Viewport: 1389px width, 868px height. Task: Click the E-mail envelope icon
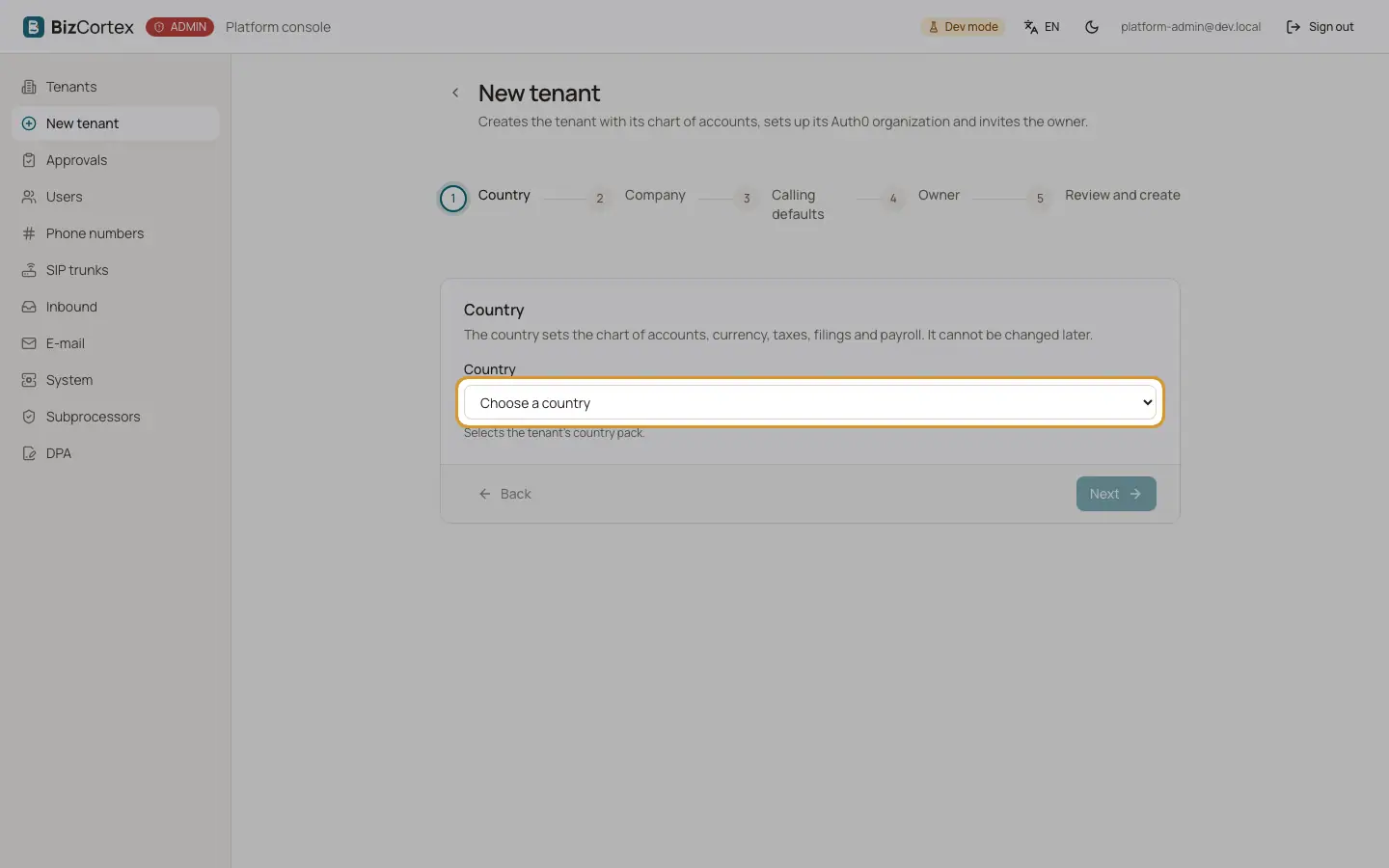(29, 343)
